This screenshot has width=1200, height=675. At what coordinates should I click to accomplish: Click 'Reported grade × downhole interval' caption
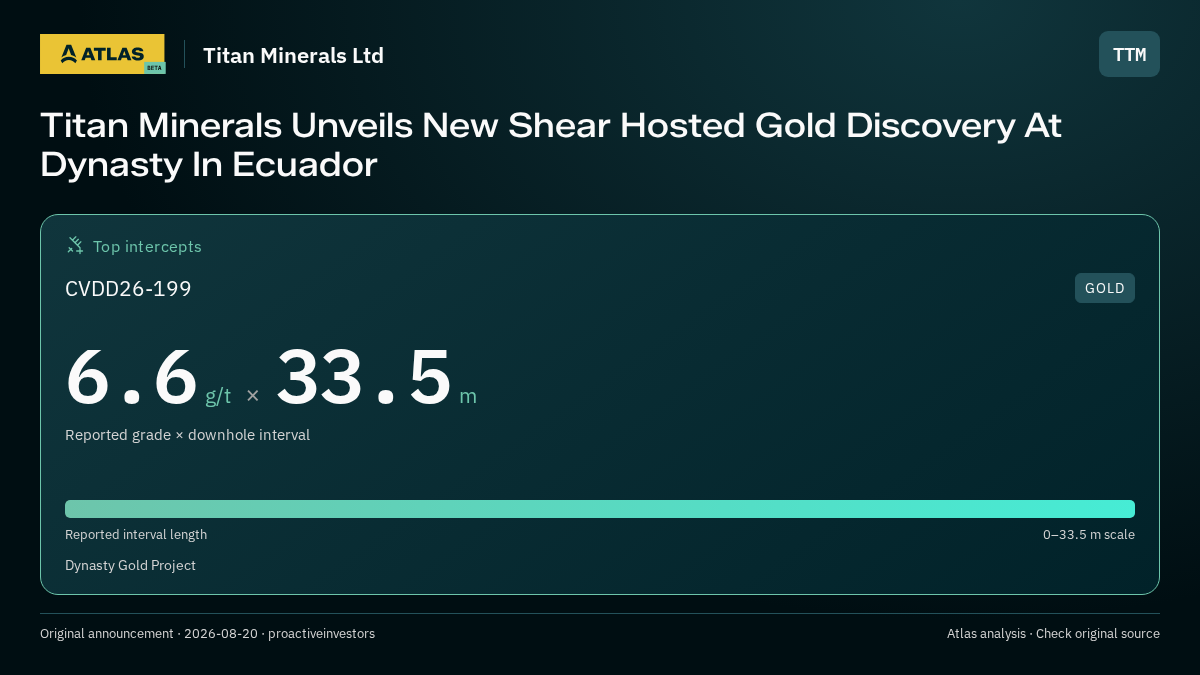(x=187, y=435)
